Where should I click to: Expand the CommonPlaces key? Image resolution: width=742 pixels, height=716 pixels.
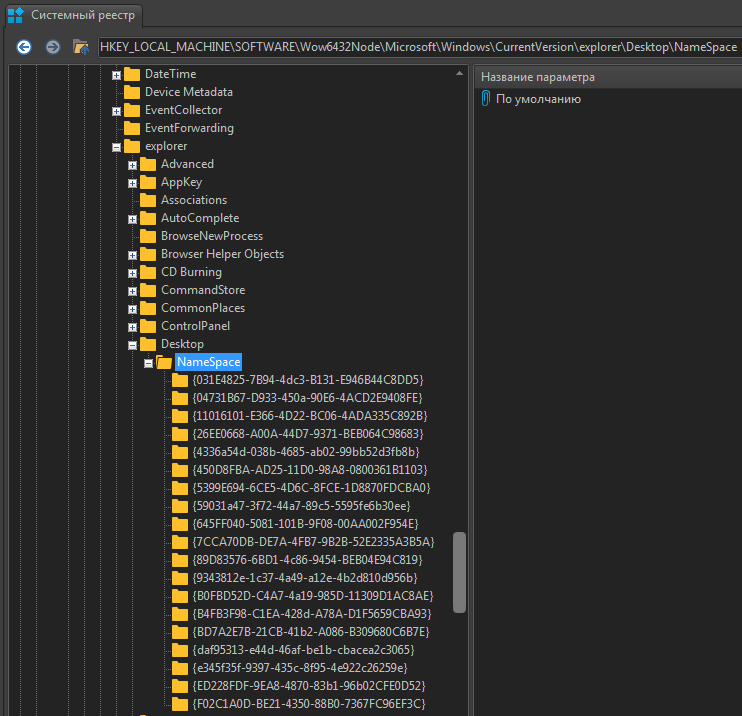[132, 309]
